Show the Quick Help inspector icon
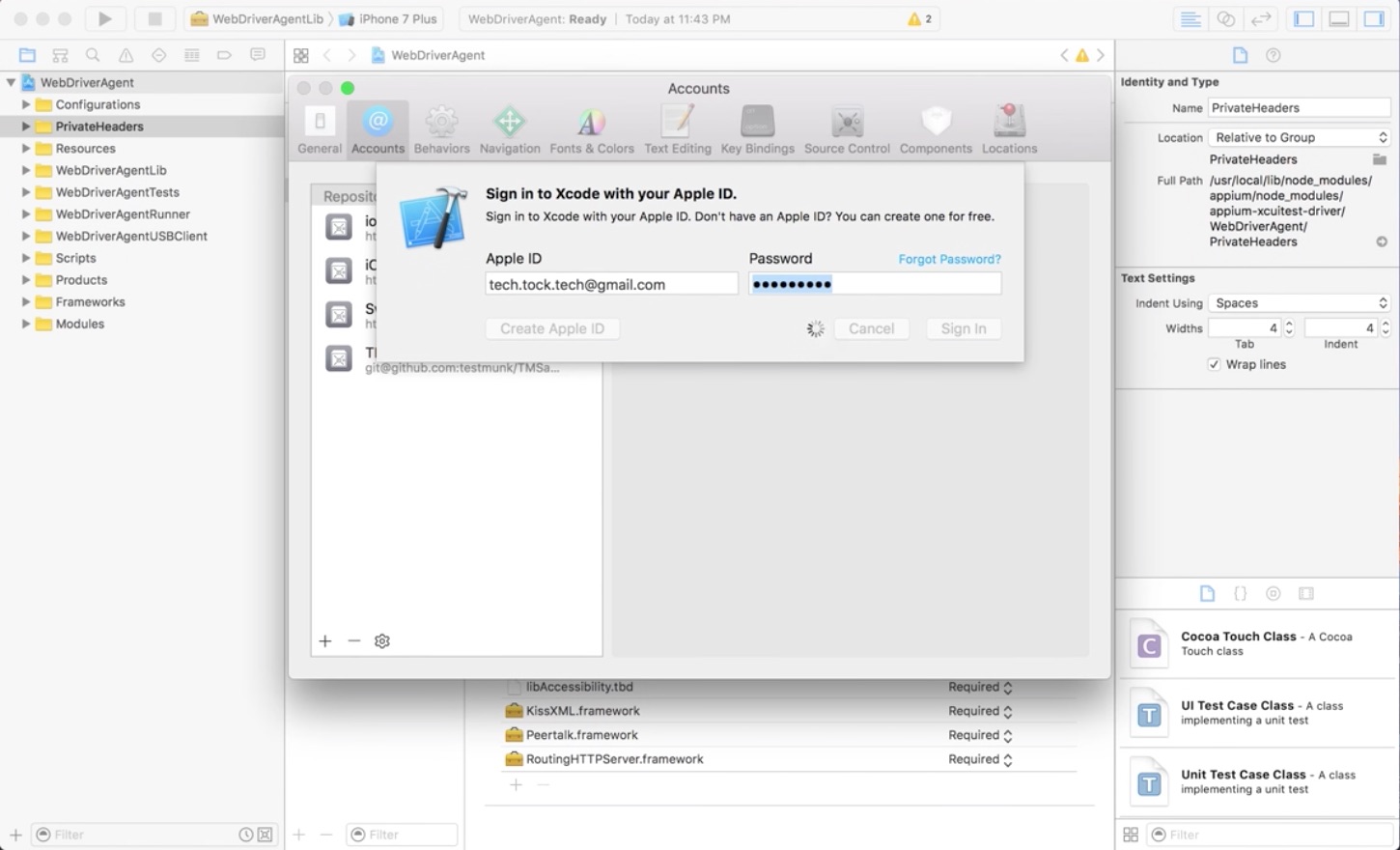This screenshot has width=1400, height=850. (x=1273, y=56)
